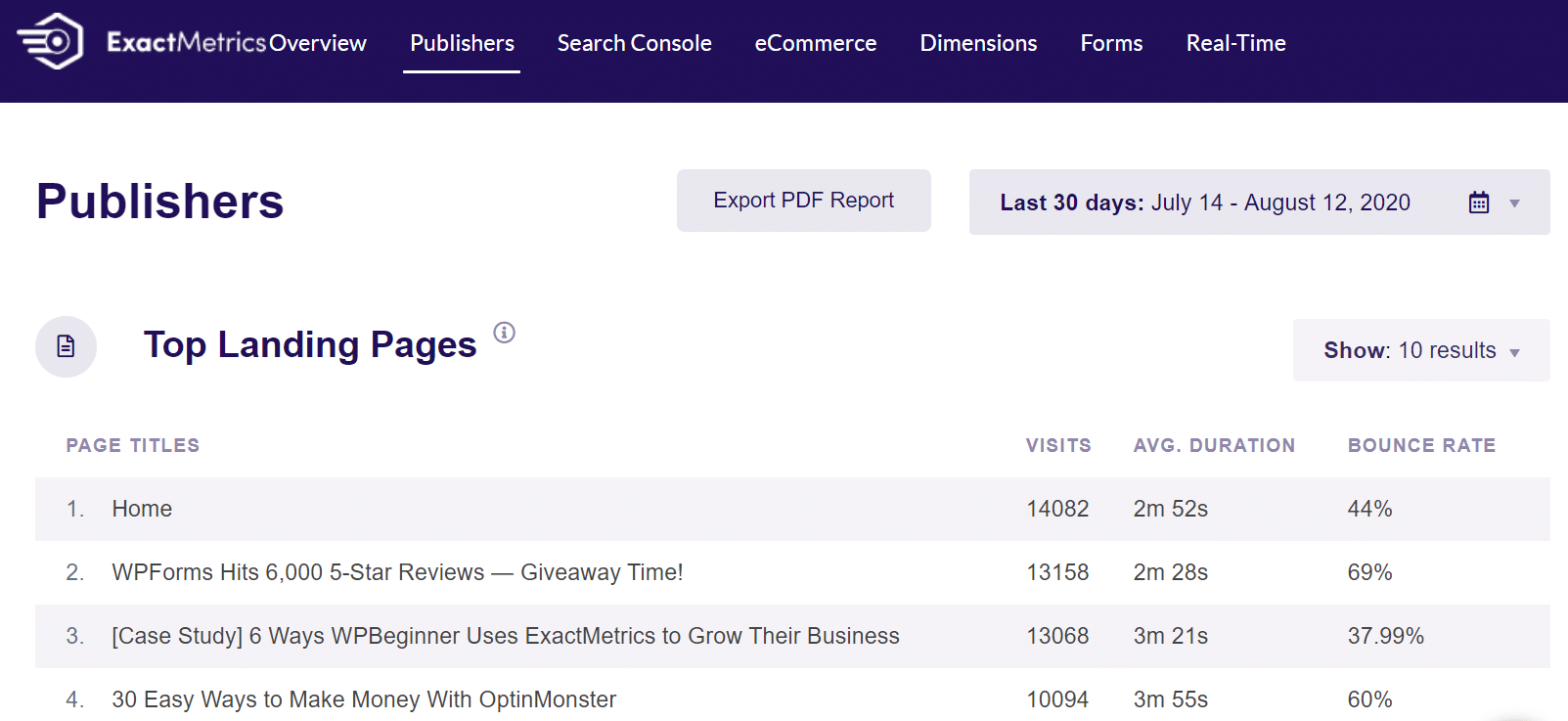This screenshot has height=721, width=1568.
Task: Click the ExactMetrics brand name
Action: coord(186,42)
